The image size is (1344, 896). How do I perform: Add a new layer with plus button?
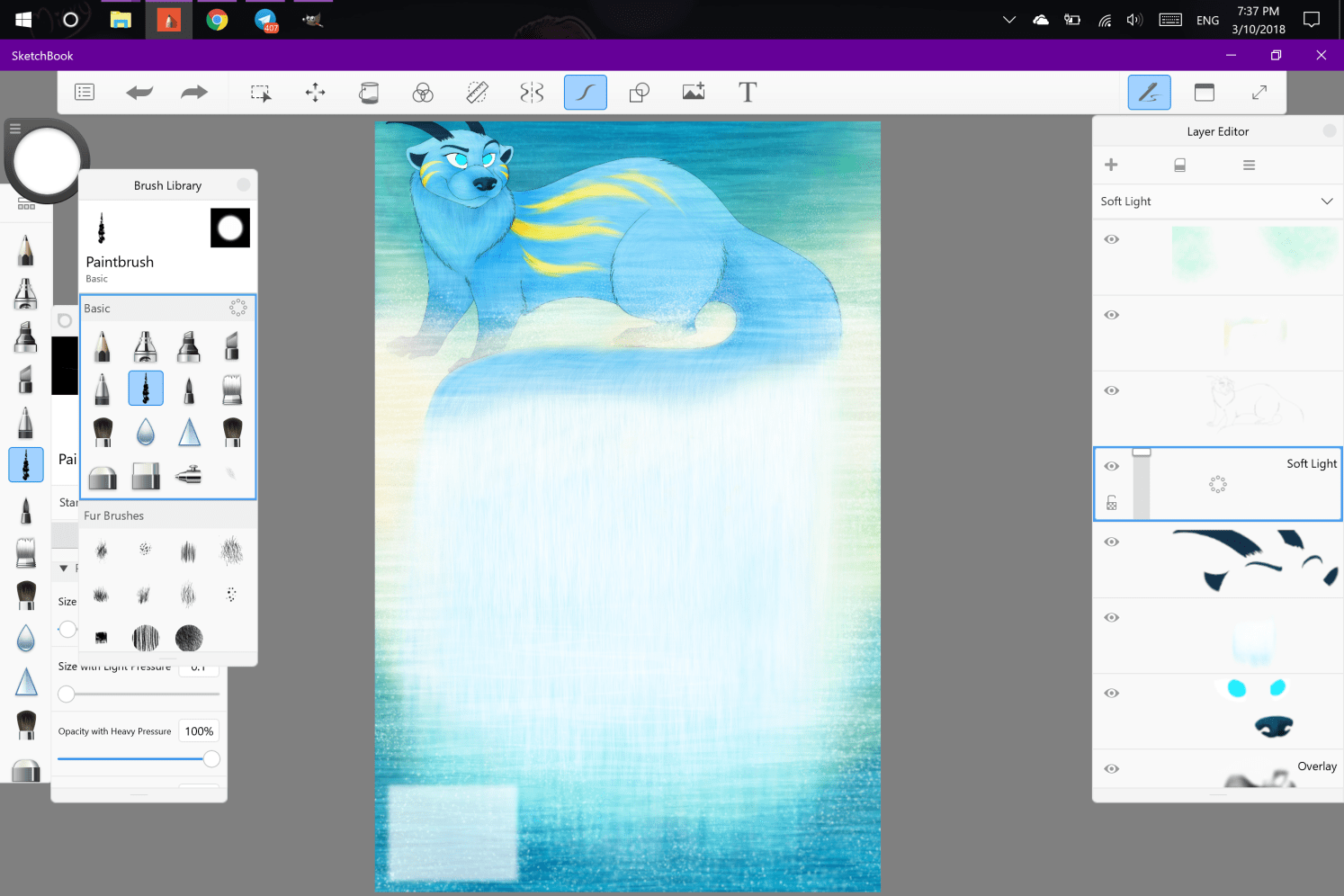tap(1112, 165)
